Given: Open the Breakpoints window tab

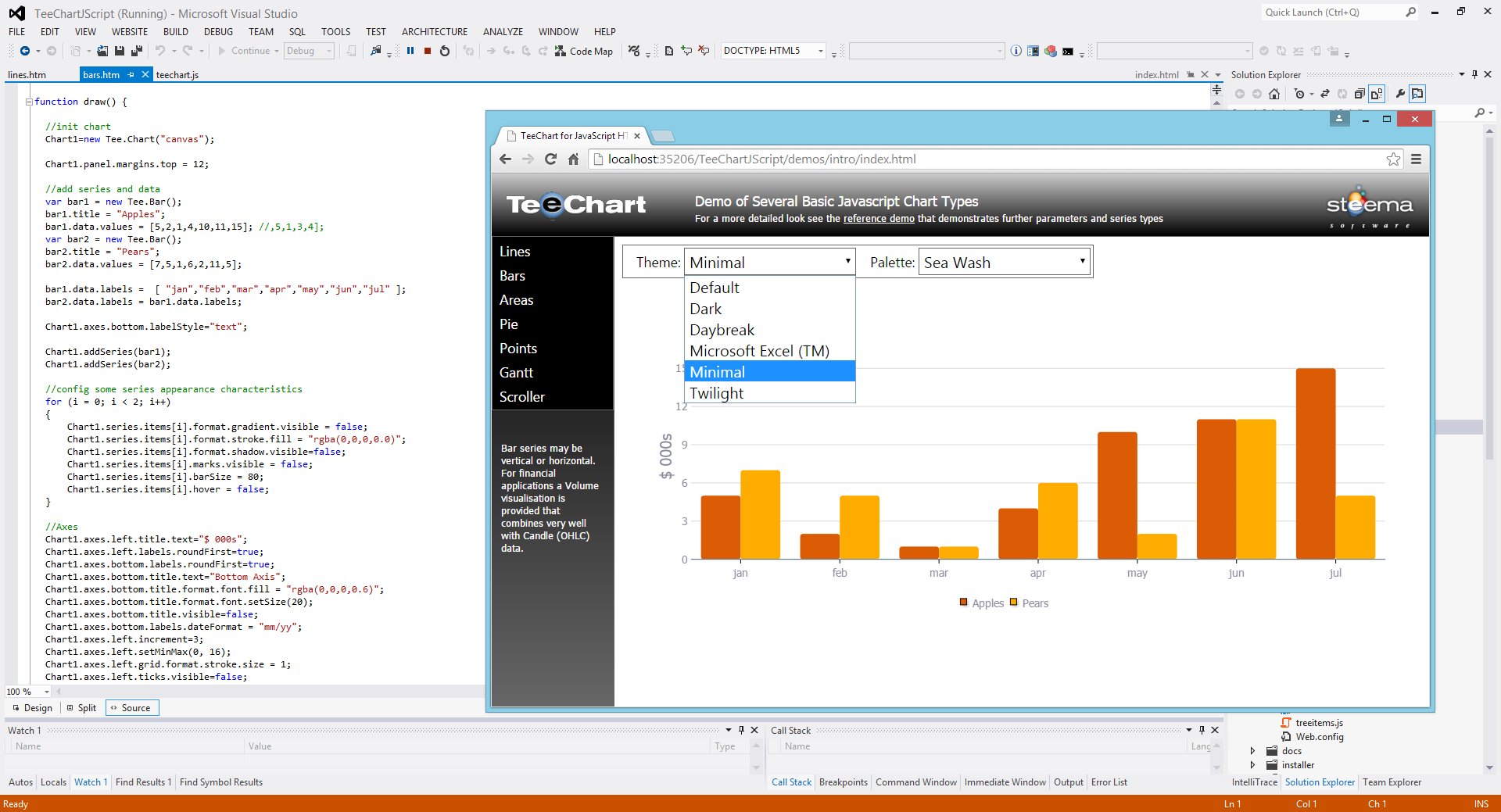Looking at the screenshot, I should [843, 782].
